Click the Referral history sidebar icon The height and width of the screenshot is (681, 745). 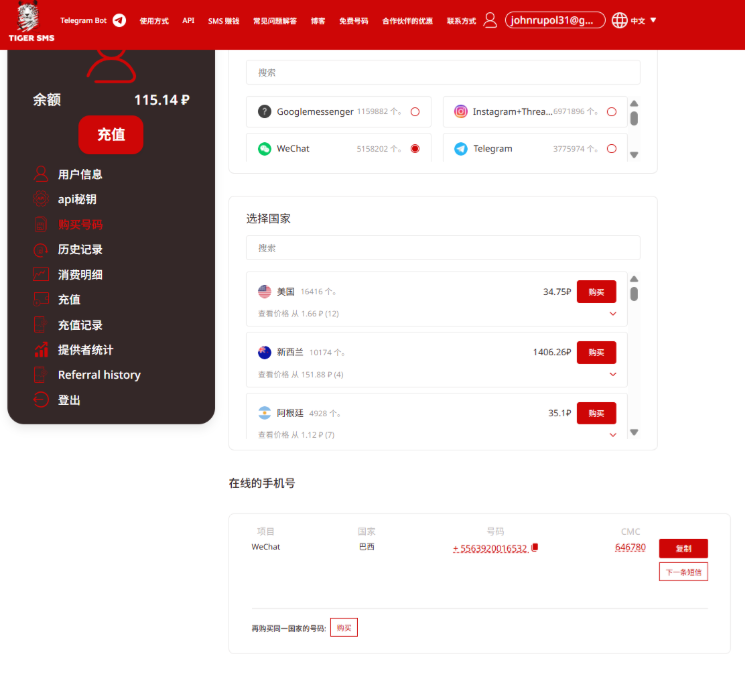click(x=41, y=375)
